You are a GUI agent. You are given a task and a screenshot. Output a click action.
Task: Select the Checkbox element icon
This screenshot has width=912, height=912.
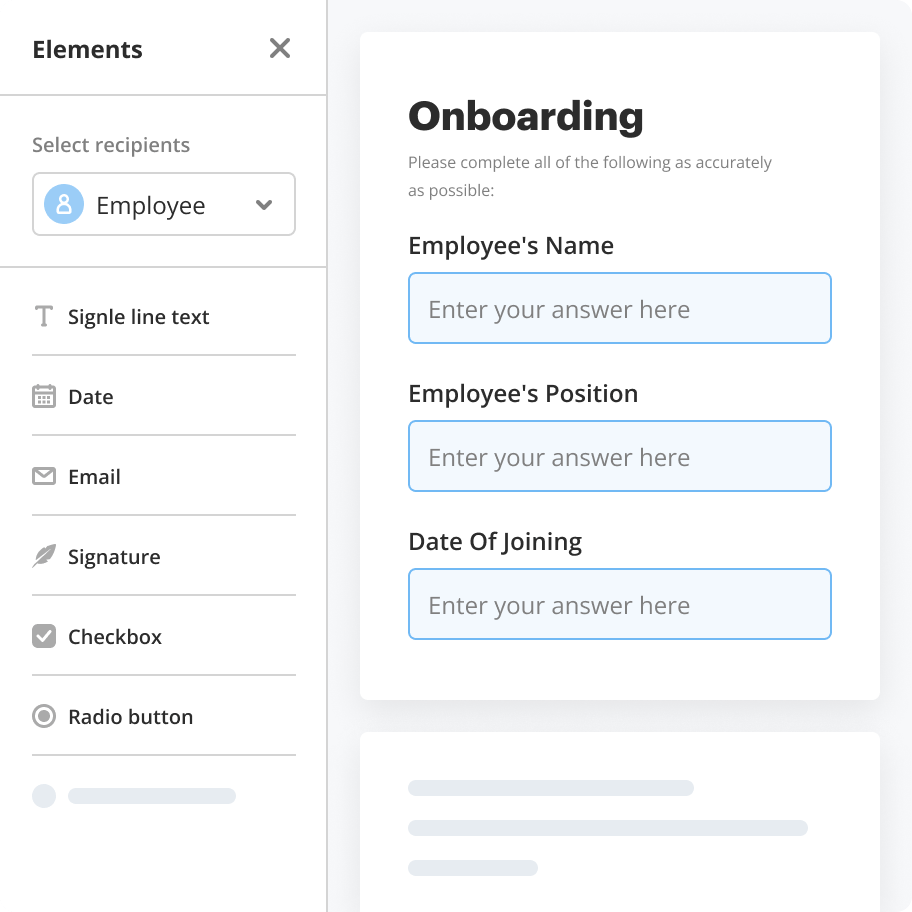coord(44,637)
